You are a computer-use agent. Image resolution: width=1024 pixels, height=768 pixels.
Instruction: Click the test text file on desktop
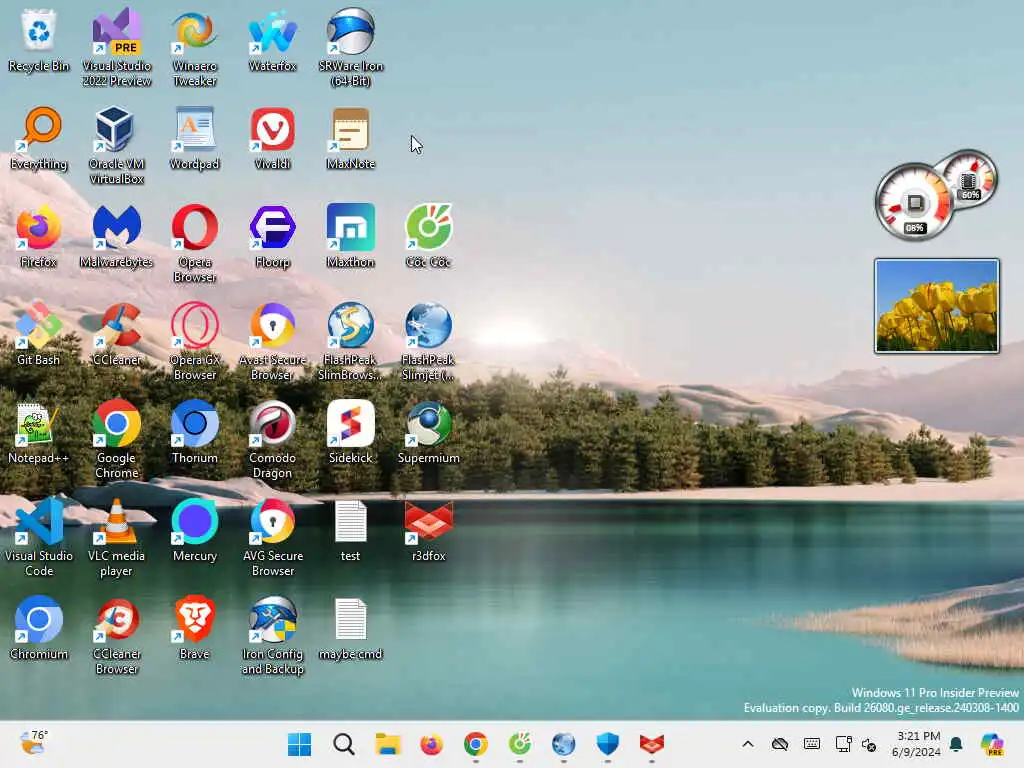tap(351, 531)
